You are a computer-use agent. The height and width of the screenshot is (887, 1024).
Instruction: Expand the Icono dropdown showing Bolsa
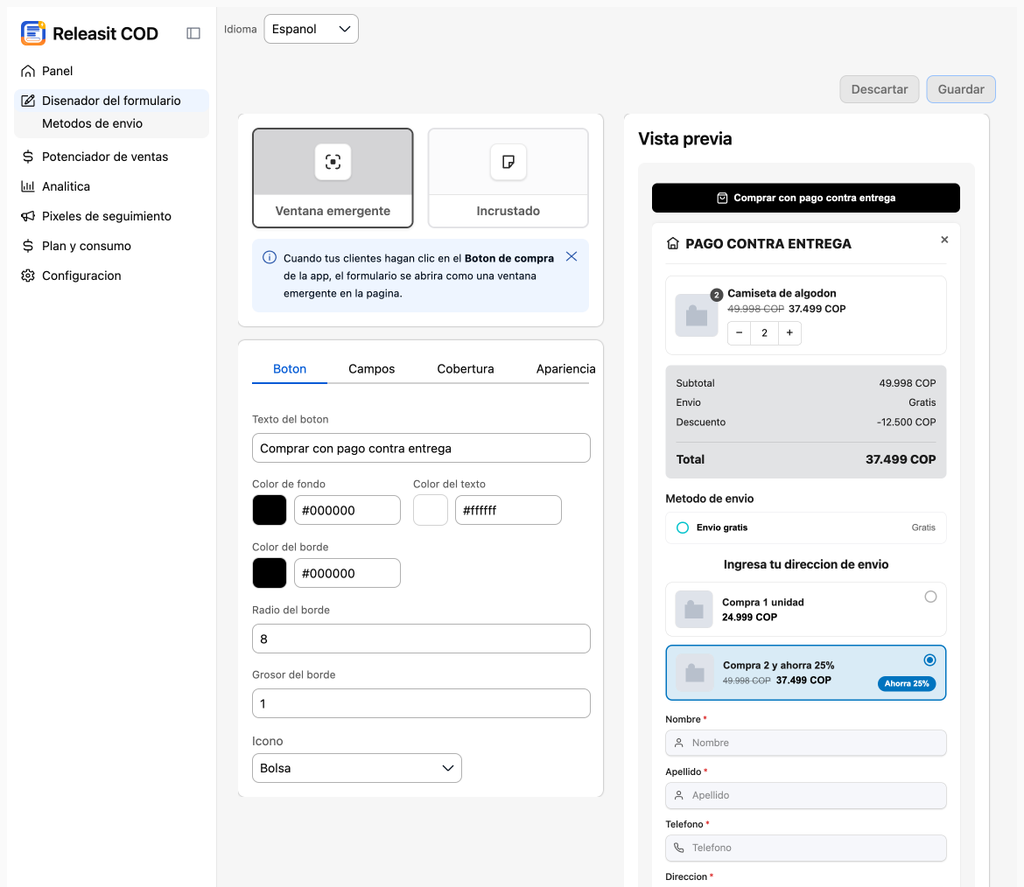click(x=357, y=768)
